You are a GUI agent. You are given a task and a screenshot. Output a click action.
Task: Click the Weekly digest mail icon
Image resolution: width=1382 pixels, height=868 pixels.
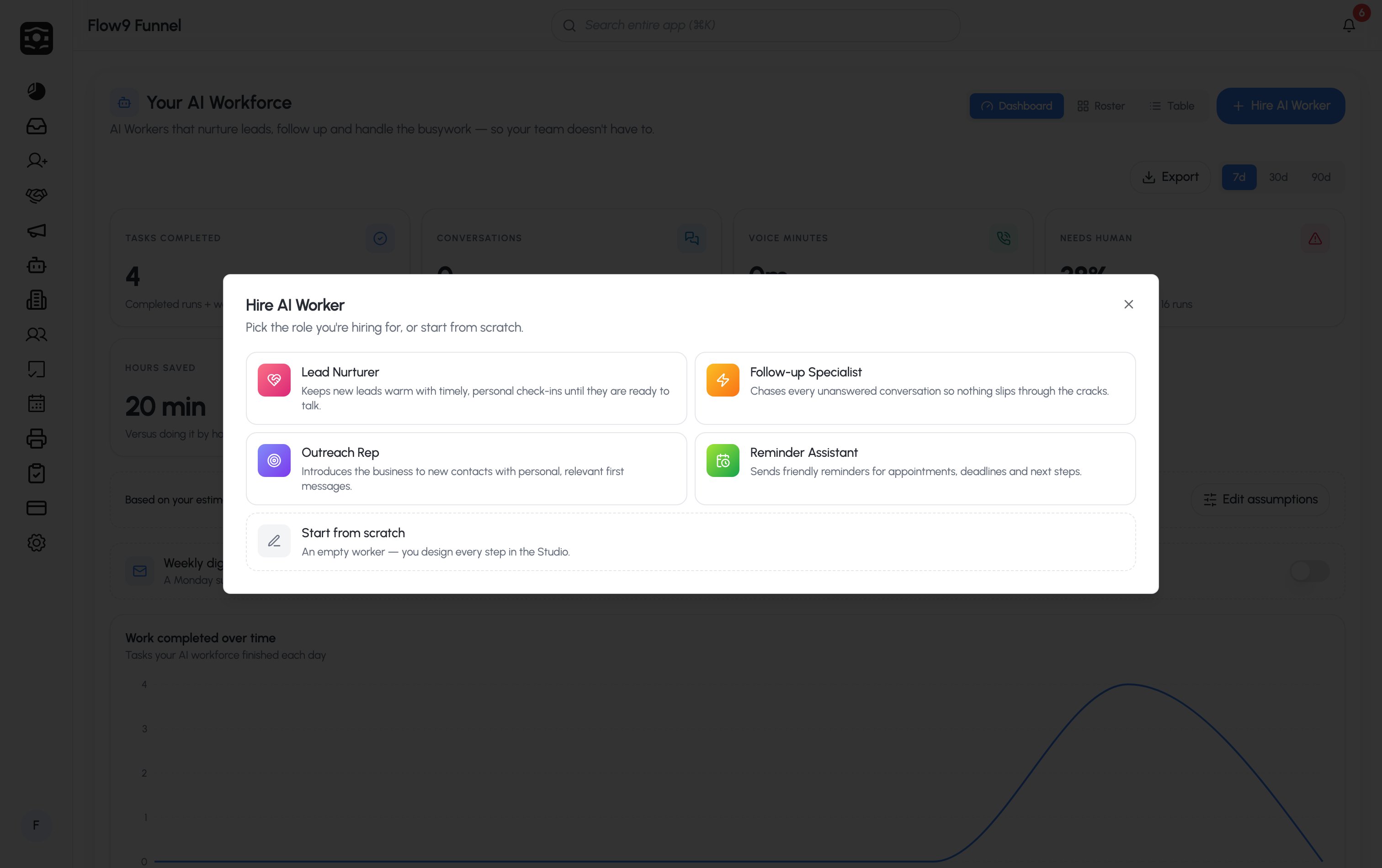click(x=139, y=571)
